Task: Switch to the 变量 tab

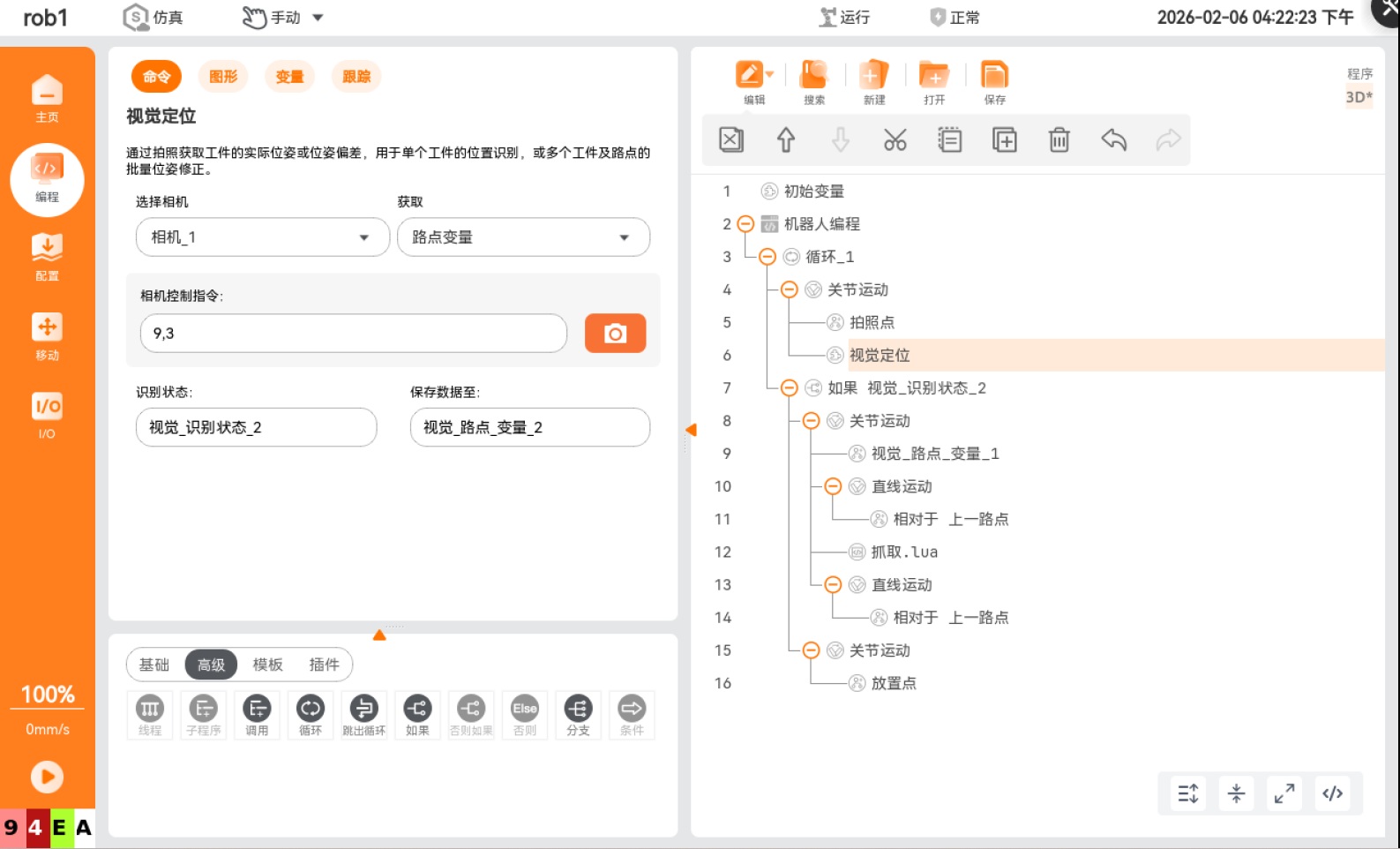Action: tap(289, 77)
